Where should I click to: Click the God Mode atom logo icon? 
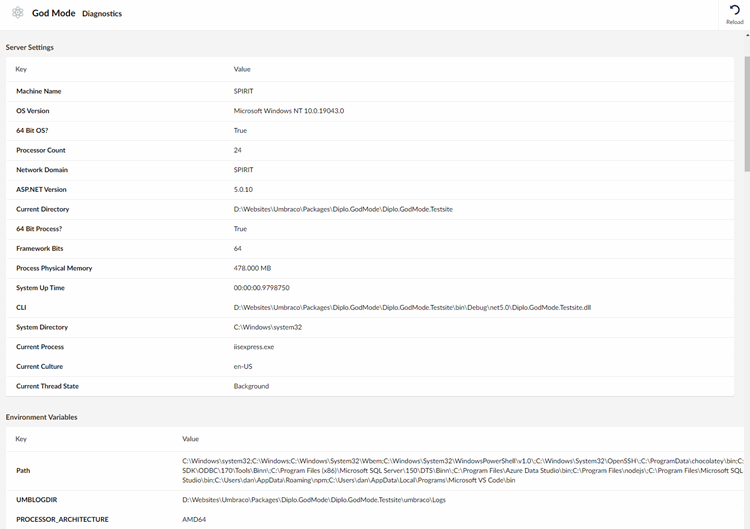click(18, 13)
